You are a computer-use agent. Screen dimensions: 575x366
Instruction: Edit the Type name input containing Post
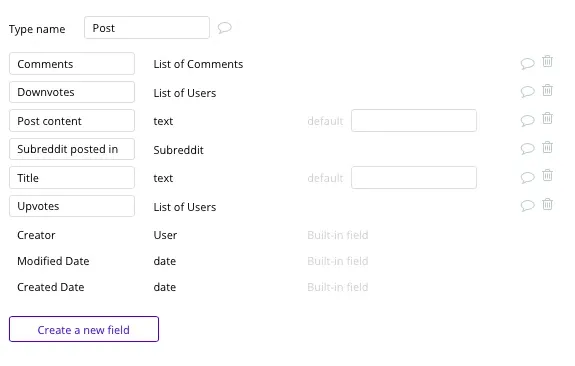pyautogui.click(x=147, y=28)
